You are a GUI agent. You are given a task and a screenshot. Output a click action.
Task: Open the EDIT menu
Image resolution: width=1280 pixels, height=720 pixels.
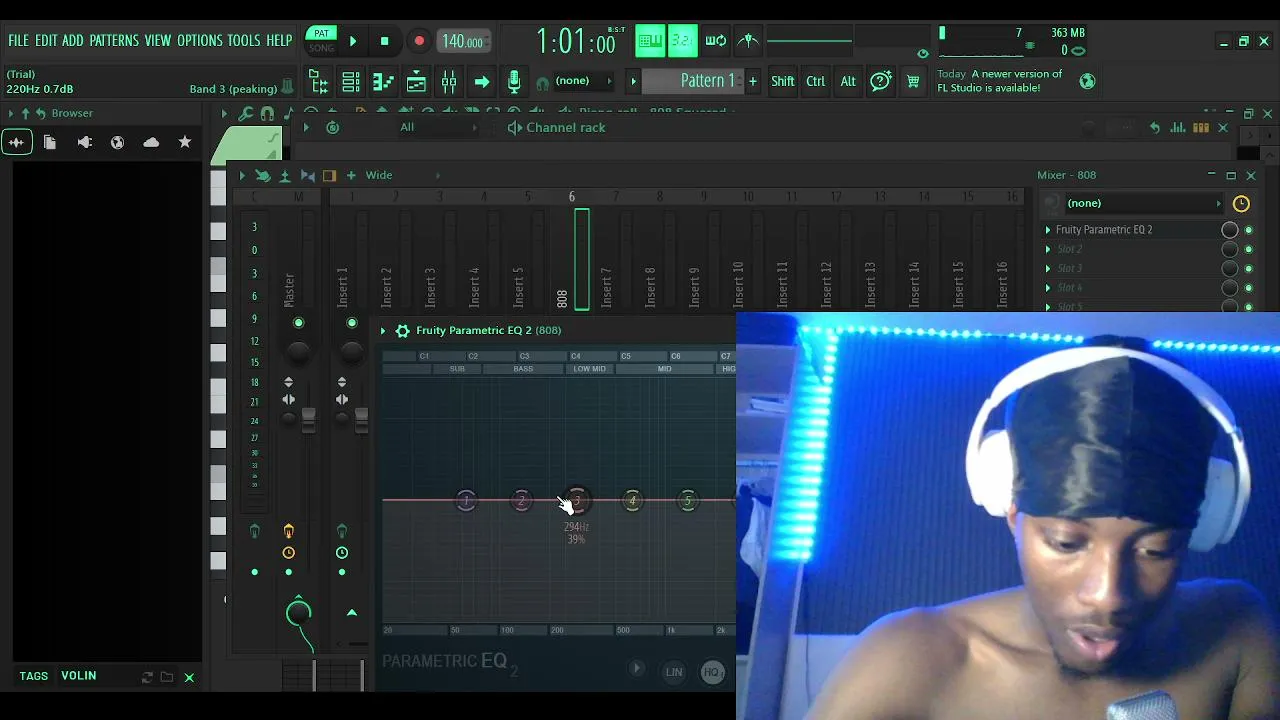coord(46,41)
